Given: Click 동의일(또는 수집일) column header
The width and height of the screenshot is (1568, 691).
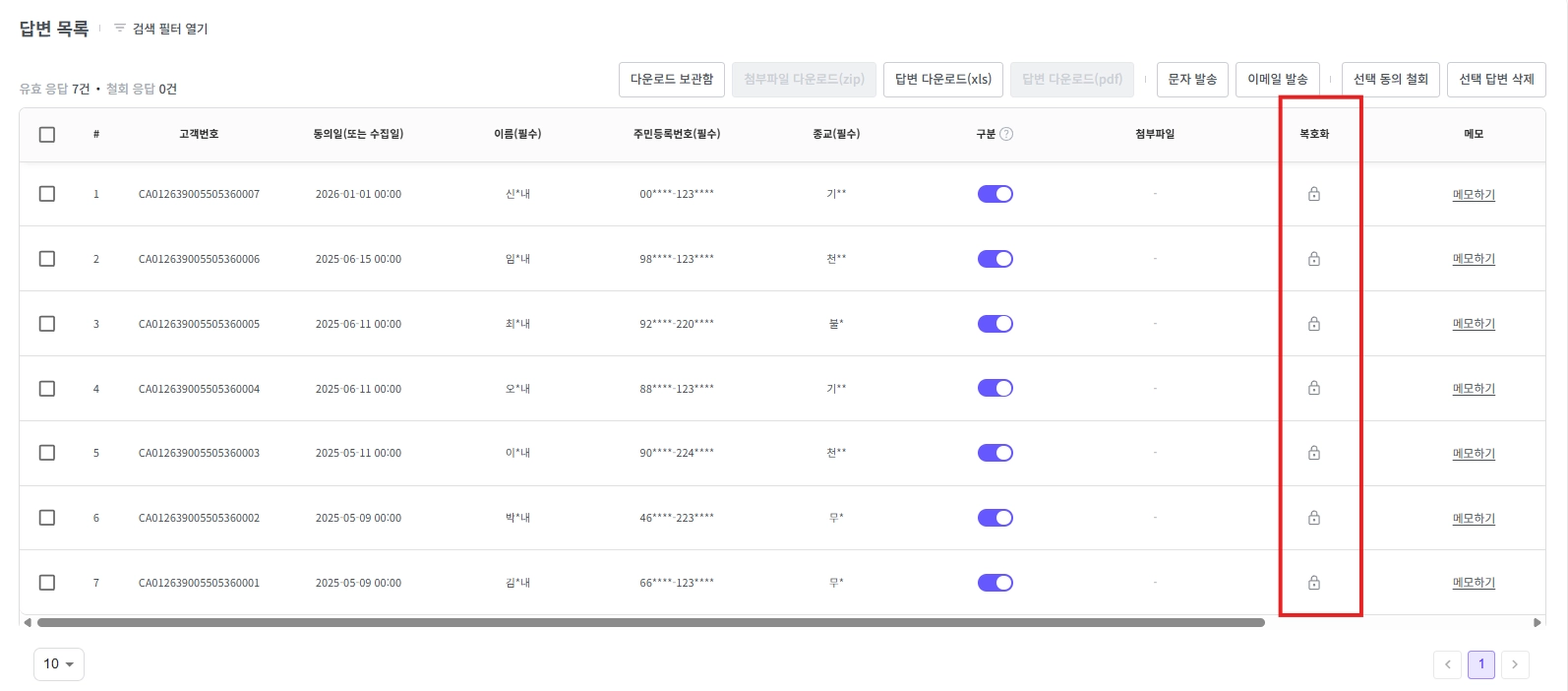Looking at the screenshot, I should [x=358, y=134].
